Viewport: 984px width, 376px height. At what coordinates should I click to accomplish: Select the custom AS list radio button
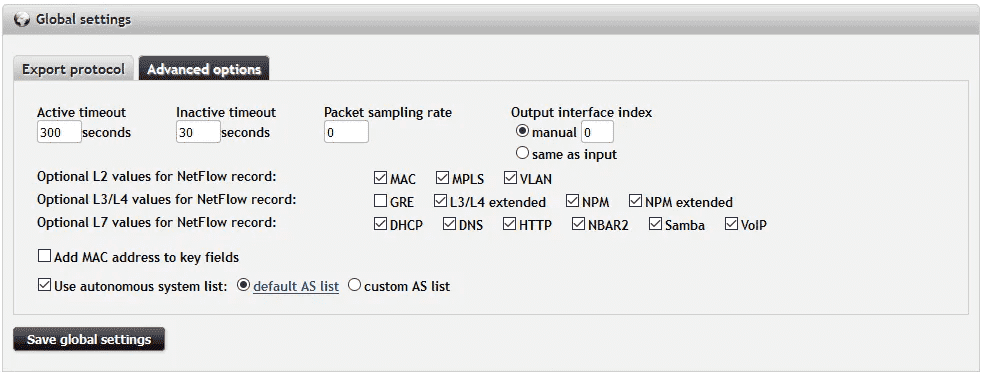(355, 286)
